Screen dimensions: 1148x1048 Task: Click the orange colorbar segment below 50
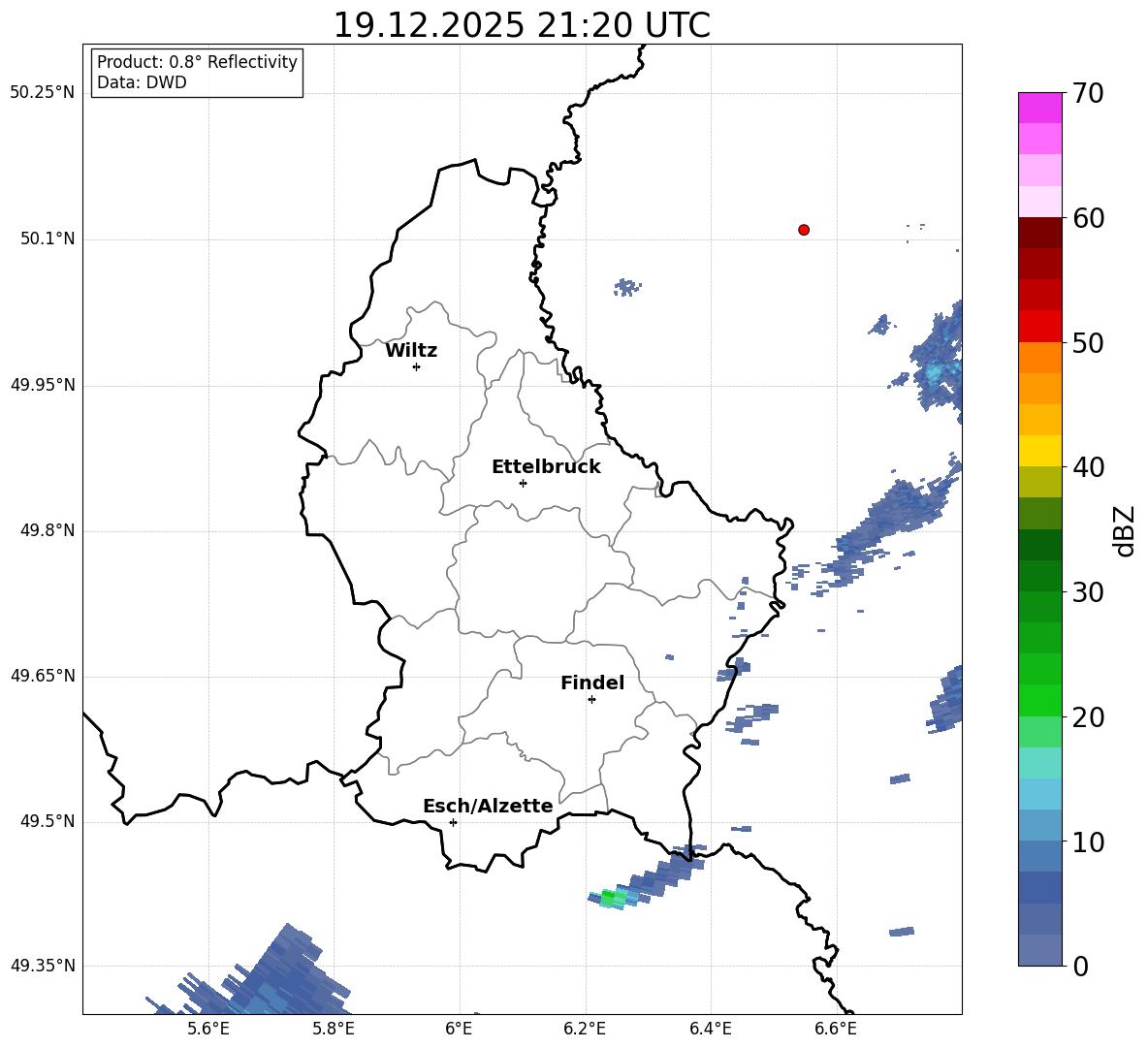pyautogui.click(x=1039, y=357)
